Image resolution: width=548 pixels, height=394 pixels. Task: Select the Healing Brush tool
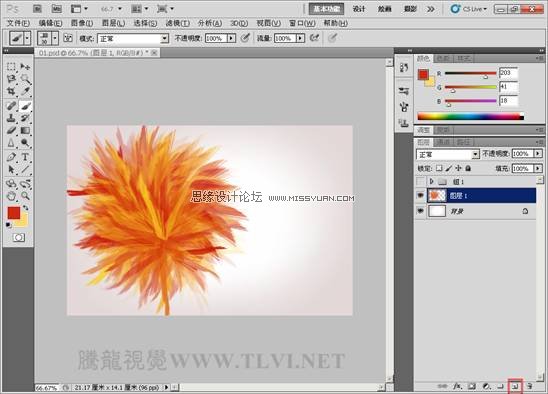point(11,105)
